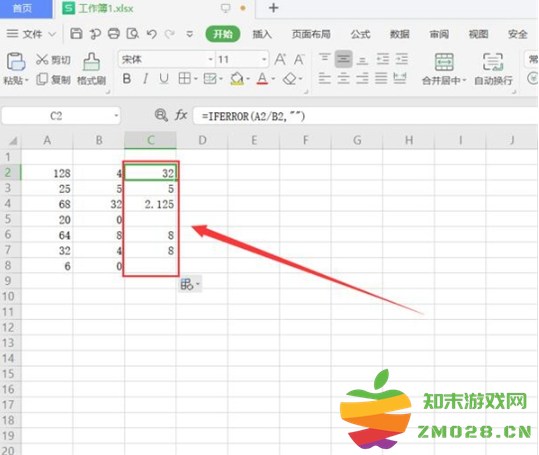539x455 pixels.
Task: Click the decrease indent icon
Action: tap(383, 59)
